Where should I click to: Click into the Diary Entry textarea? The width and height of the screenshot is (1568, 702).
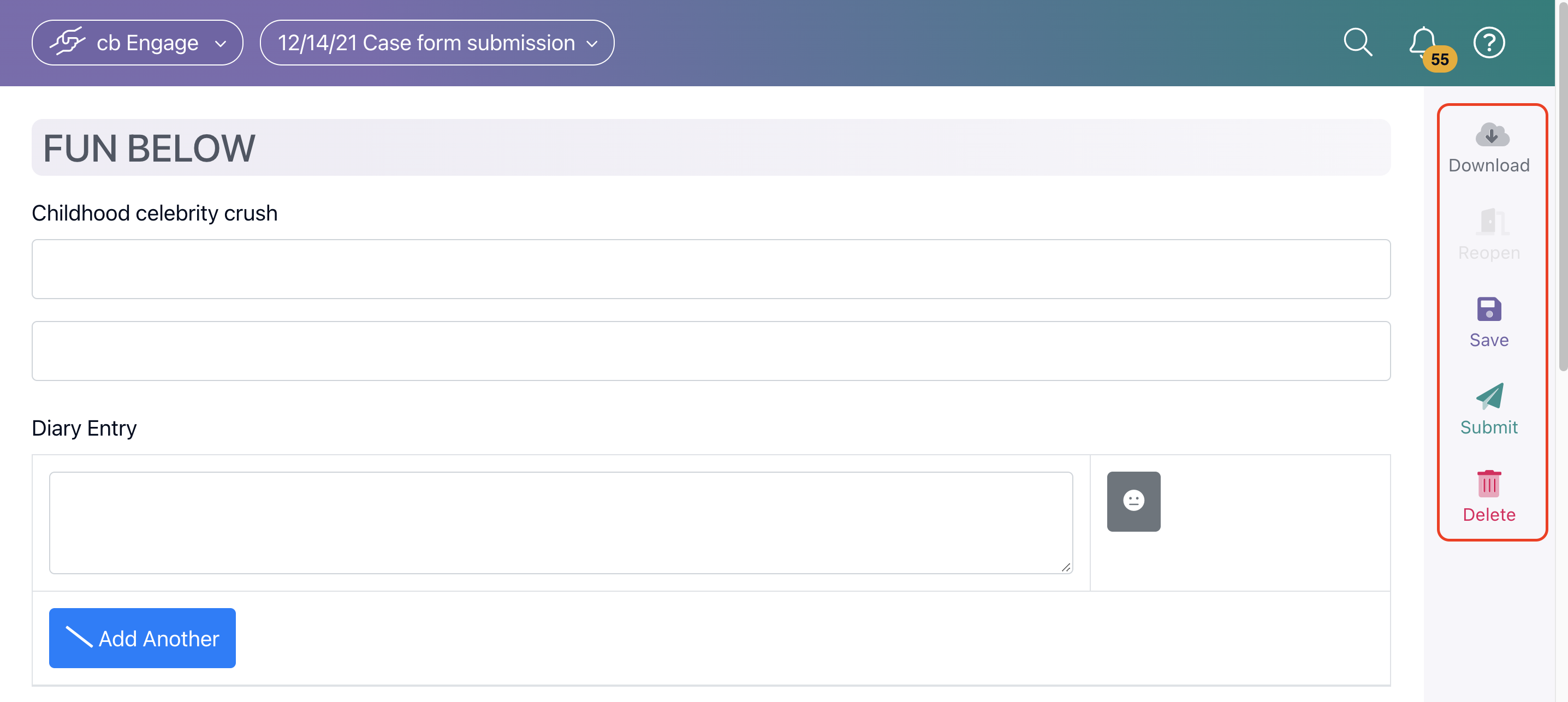(x=561, y=522)
